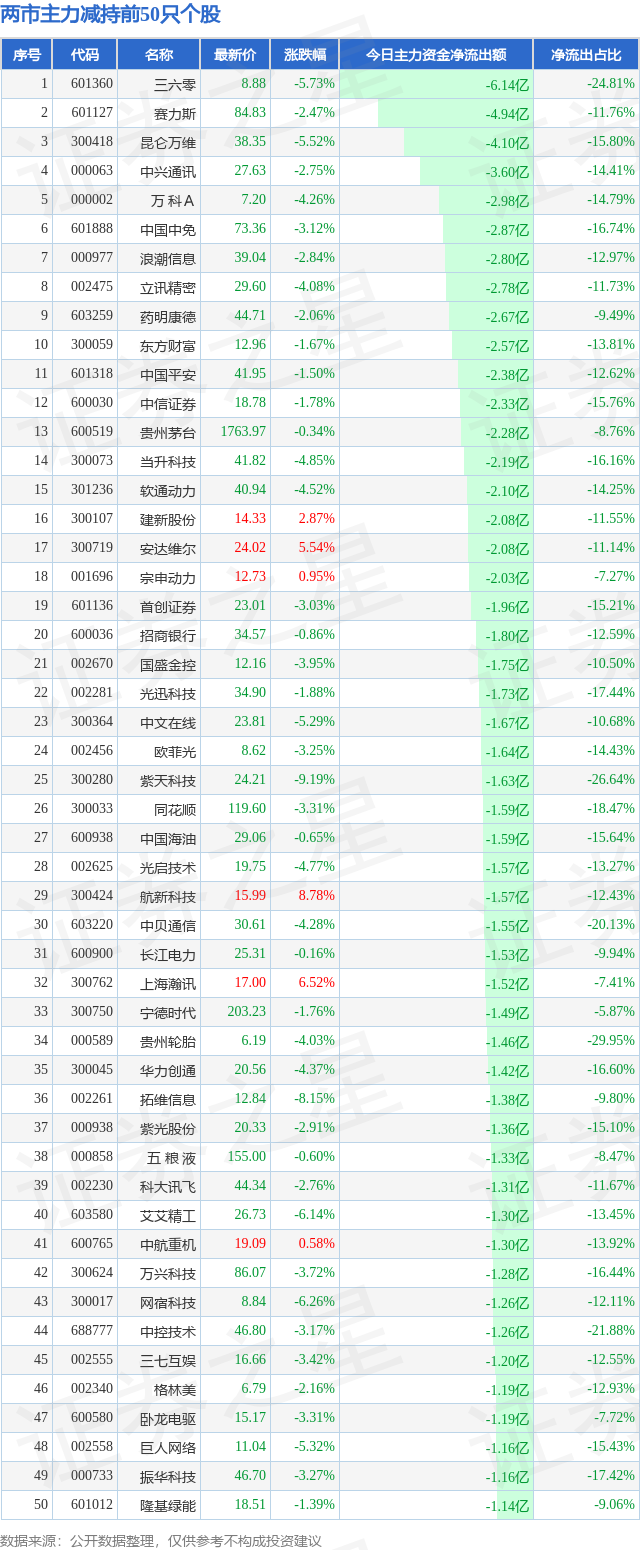Viewport: 640px width, 1550px height.
Task: Click stock code 688777
Action: click(x=92, y=1331)
